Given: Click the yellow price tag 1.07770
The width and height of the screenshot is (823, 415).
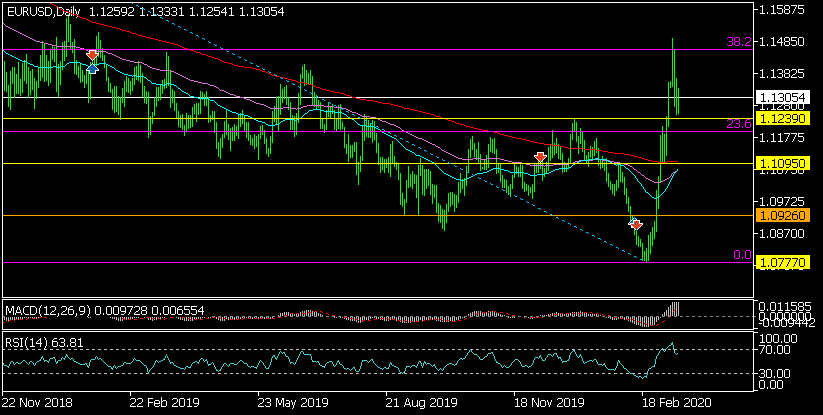Looking at the screenshot, I should 783,263.
